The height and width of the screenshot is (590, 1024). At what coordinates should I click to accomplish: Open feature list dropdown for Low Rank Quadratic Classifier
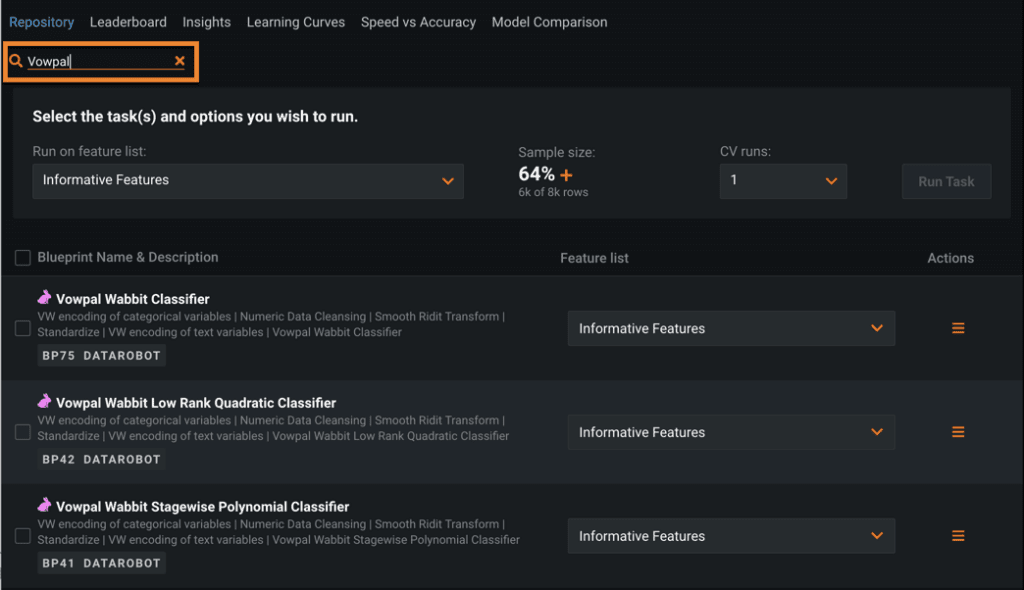731,432
